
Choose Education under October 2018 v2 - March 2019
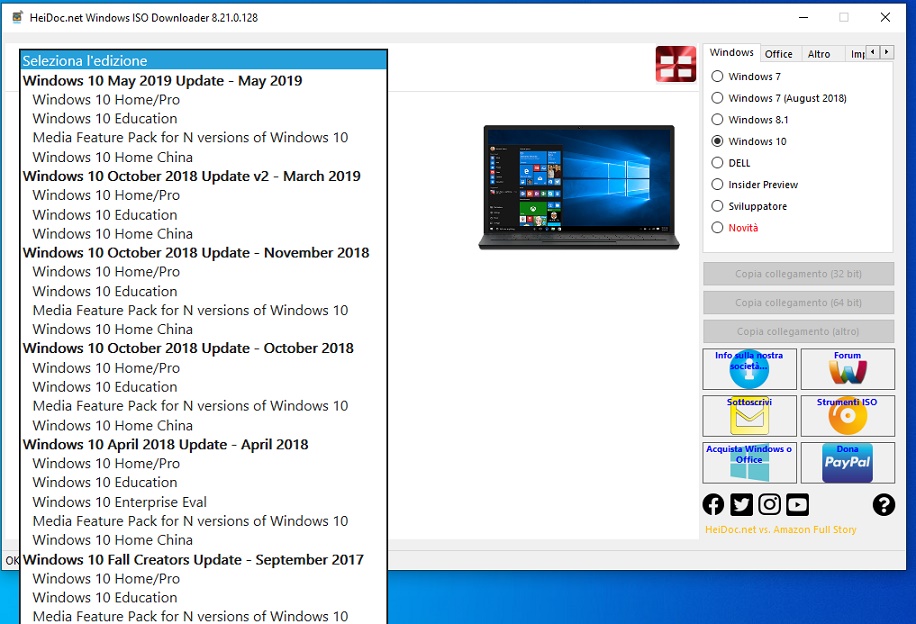203,214
